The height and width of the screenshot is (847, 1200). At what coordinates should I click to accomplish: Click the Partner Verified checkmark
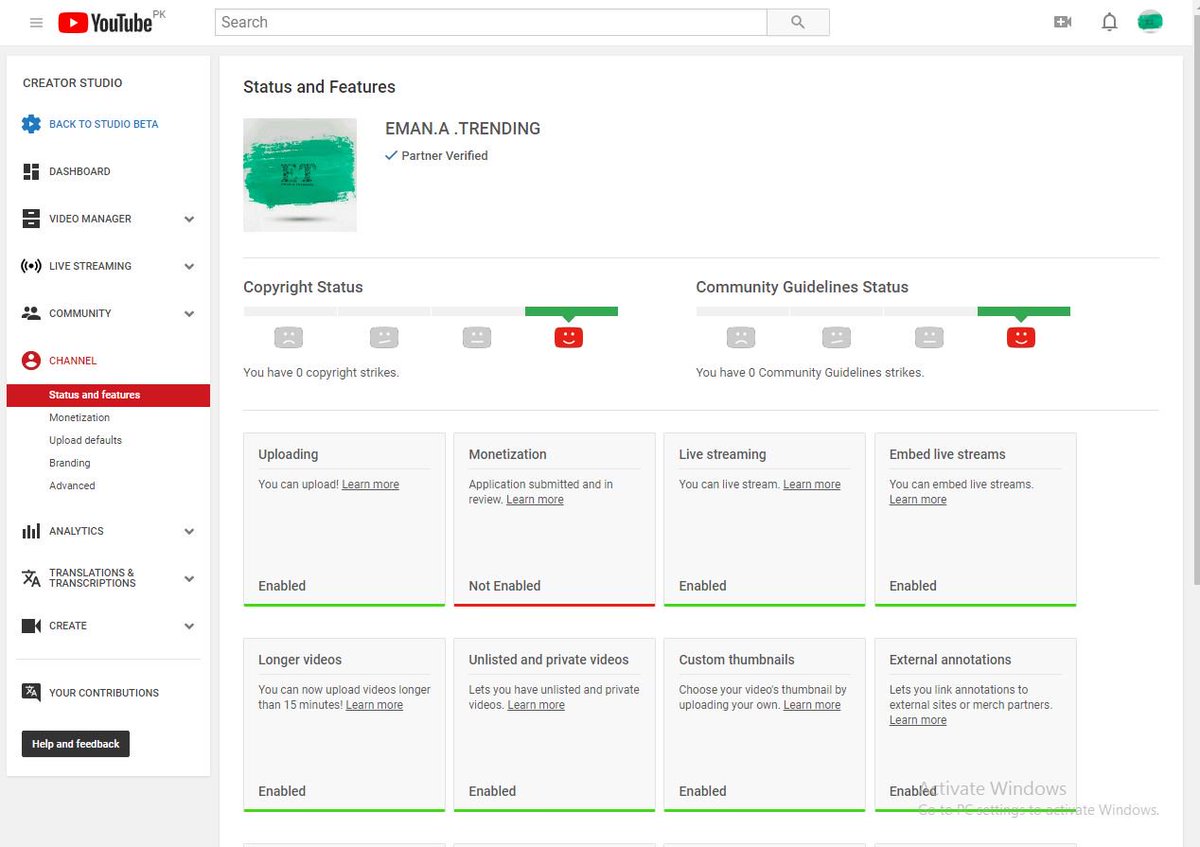point(391,156)
